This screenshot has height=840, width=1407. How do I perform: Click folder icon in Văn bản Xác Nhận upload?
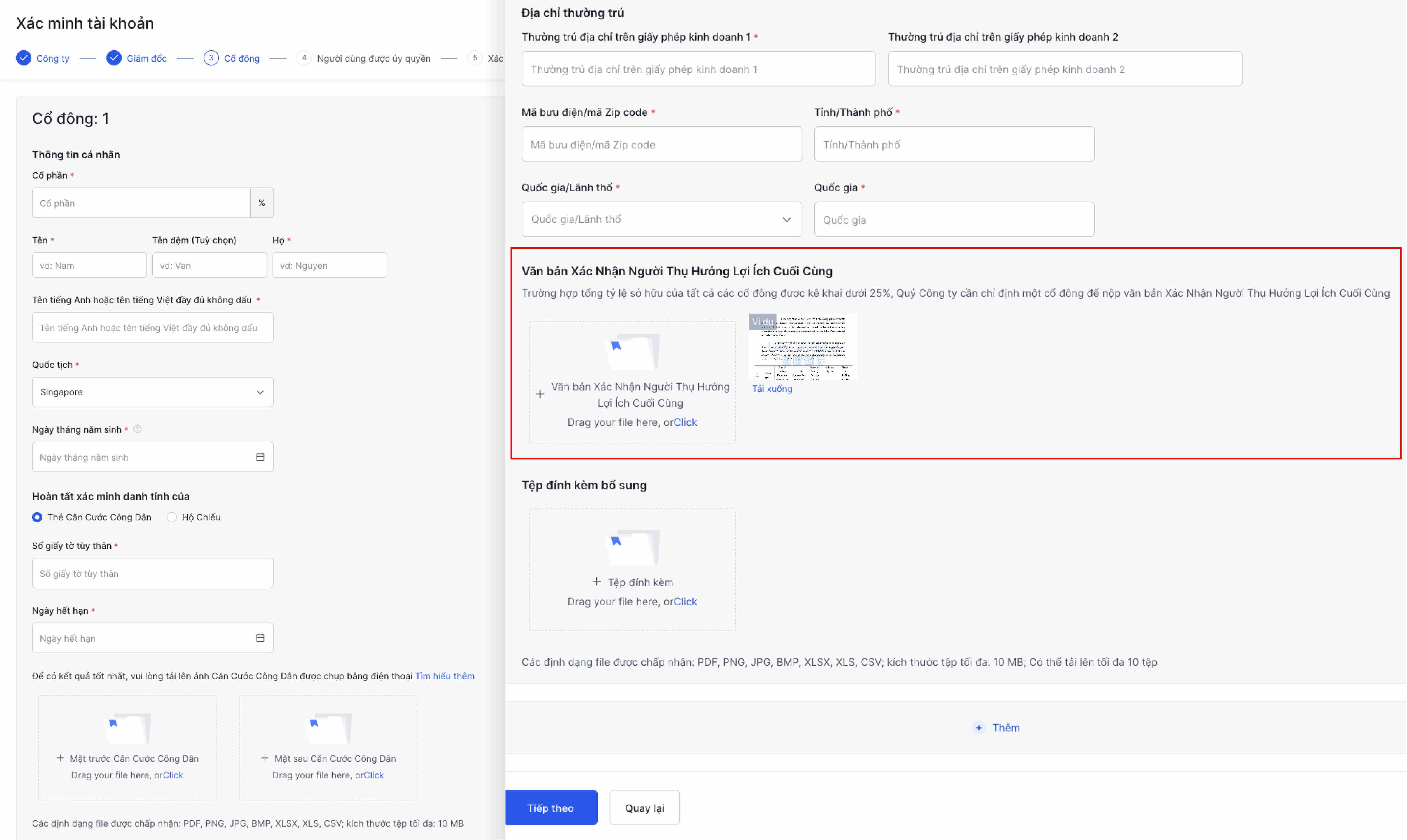(x=633, y=351)
